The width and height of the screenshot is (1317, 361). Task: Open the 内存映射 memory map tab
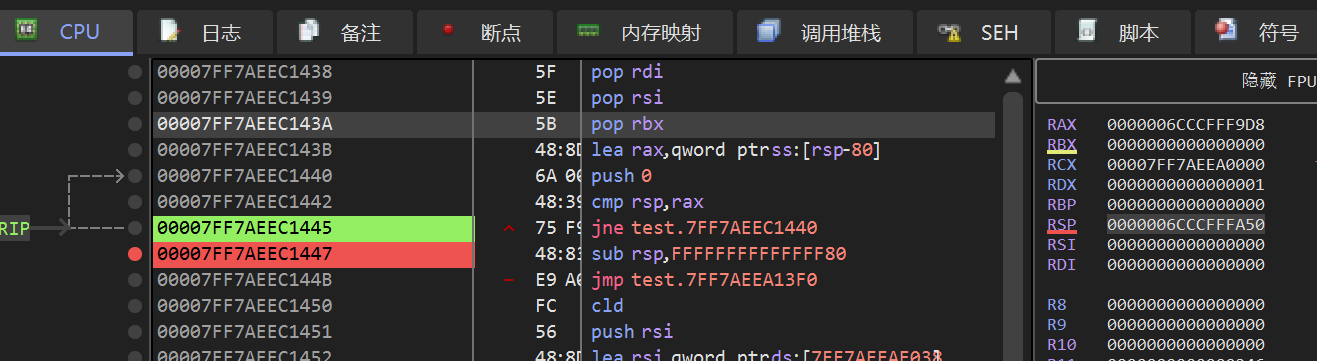click(645, 32)
